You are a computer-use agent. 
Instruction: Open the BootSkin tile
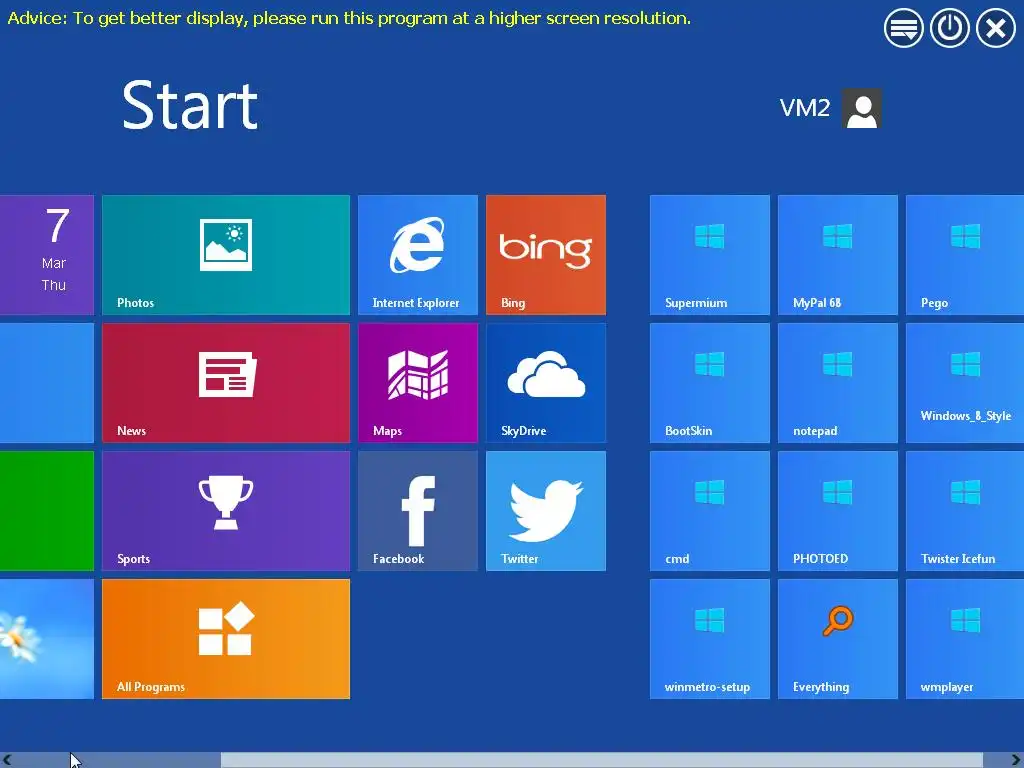click(710, 383)
